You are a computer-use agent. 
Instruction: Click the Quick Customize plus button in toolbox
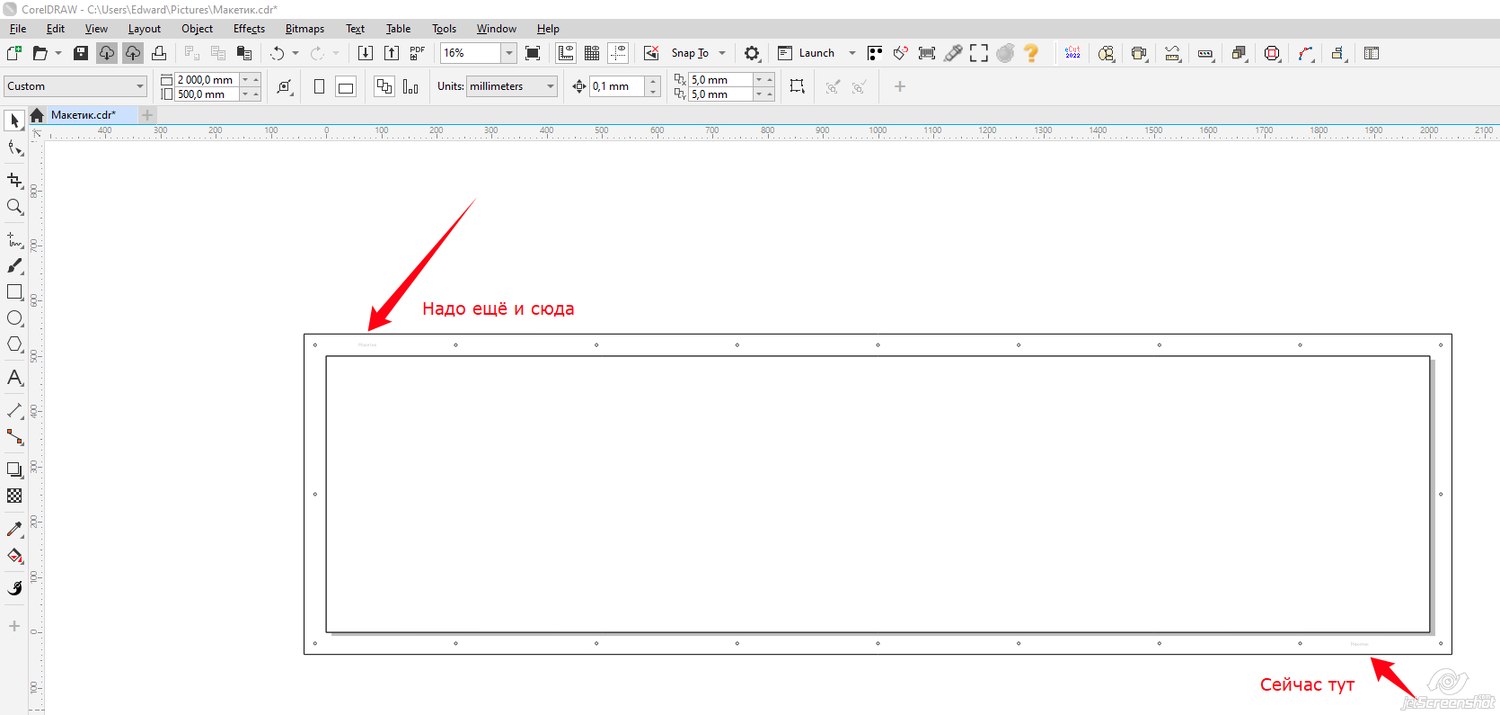(x=15, y=626)
